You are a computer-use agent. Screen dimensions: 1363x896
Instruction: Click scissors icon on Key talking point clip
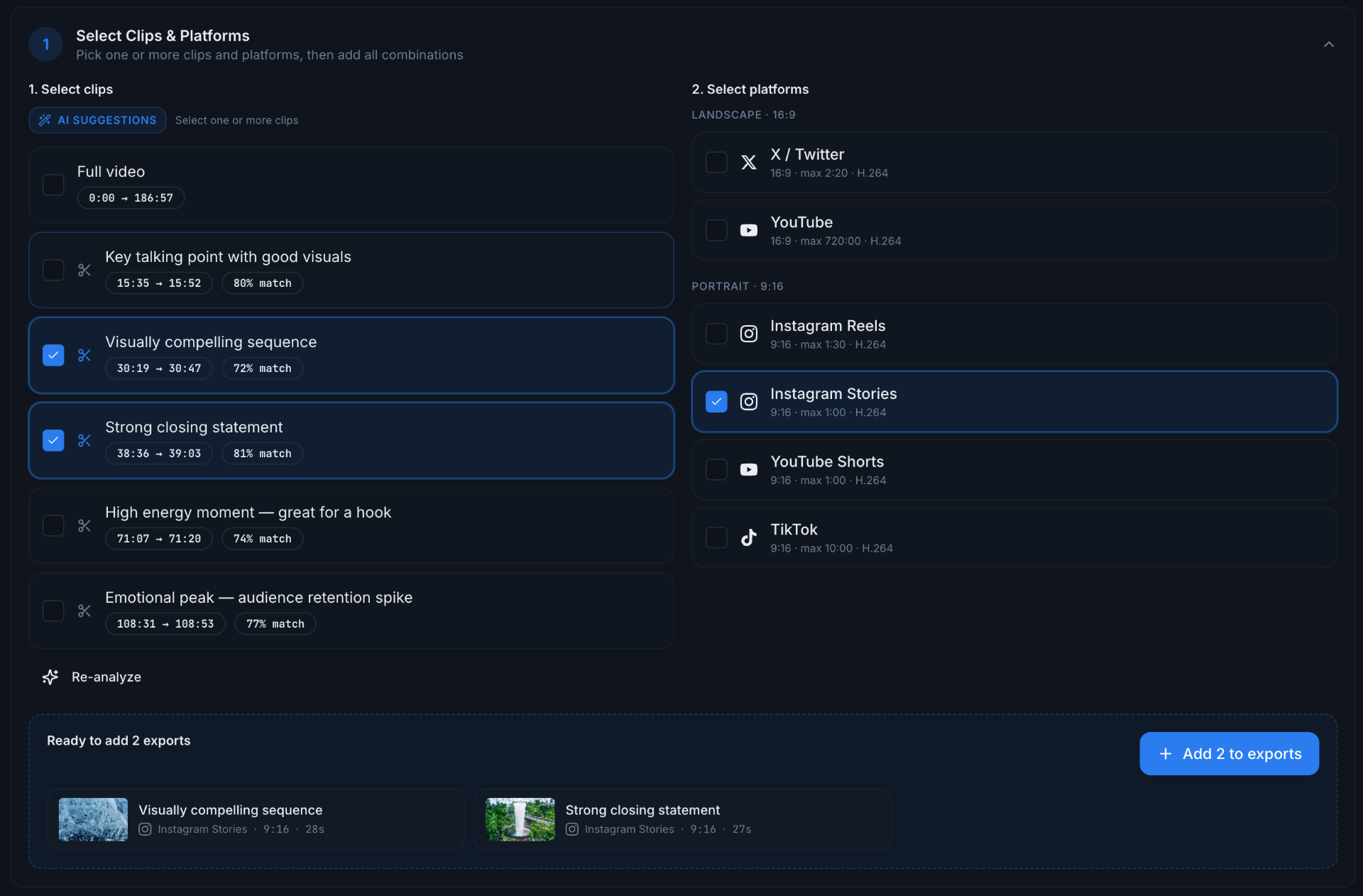(84, 271)
